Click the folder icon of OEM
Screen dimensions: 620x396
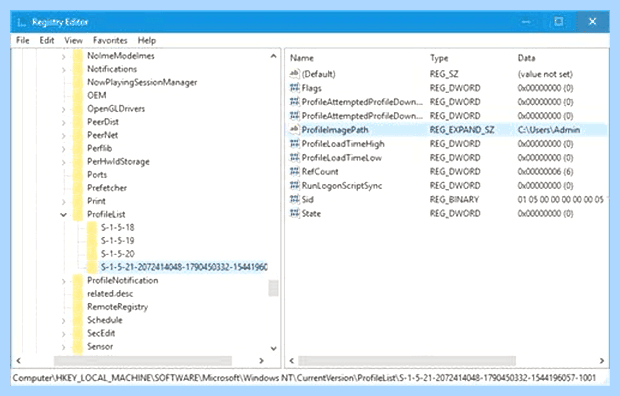[x=78, y=95]
